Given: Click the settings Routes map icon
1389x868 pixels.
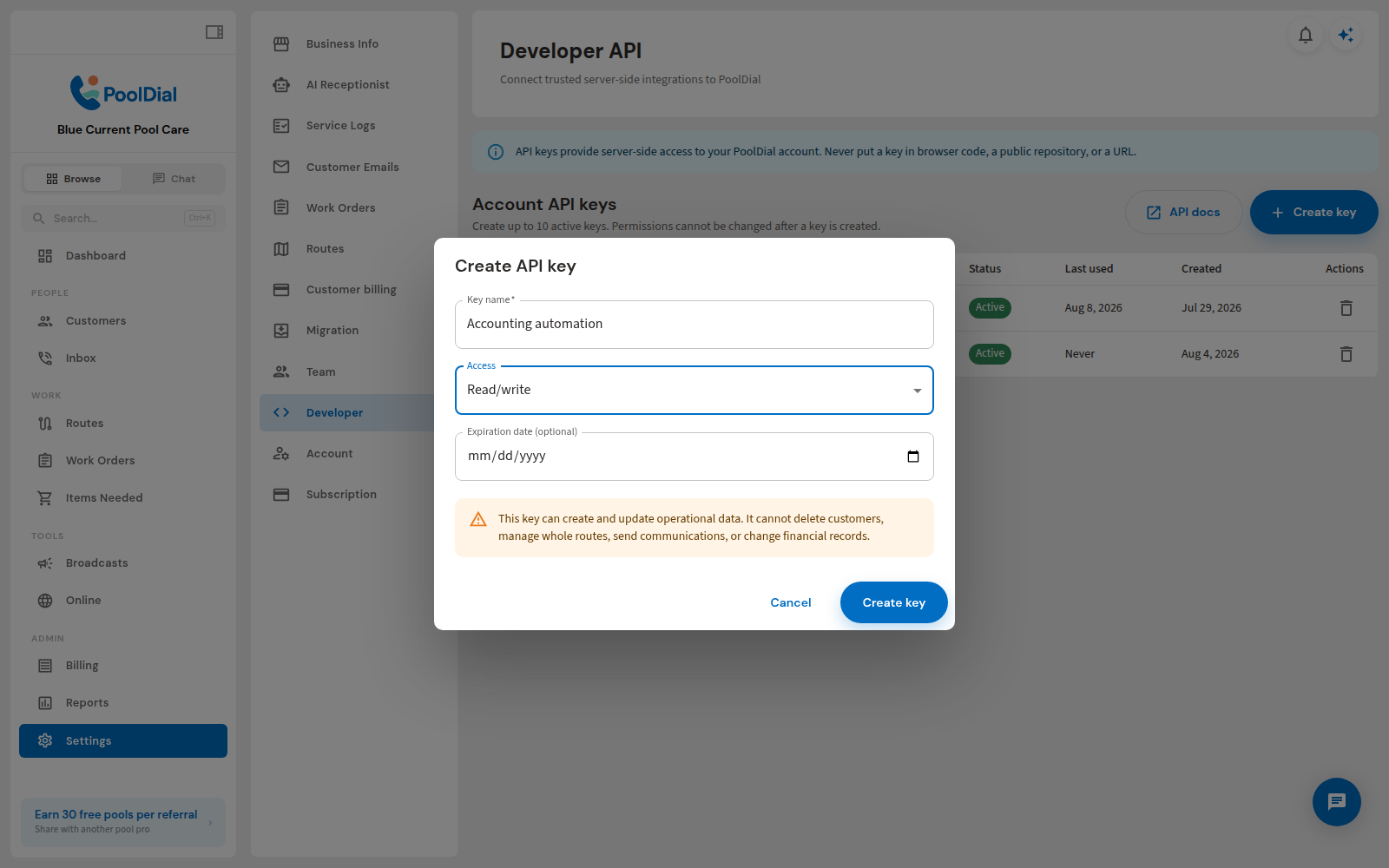Looking at the screenshot, I should pyautogui.click(x=281, y=248).
